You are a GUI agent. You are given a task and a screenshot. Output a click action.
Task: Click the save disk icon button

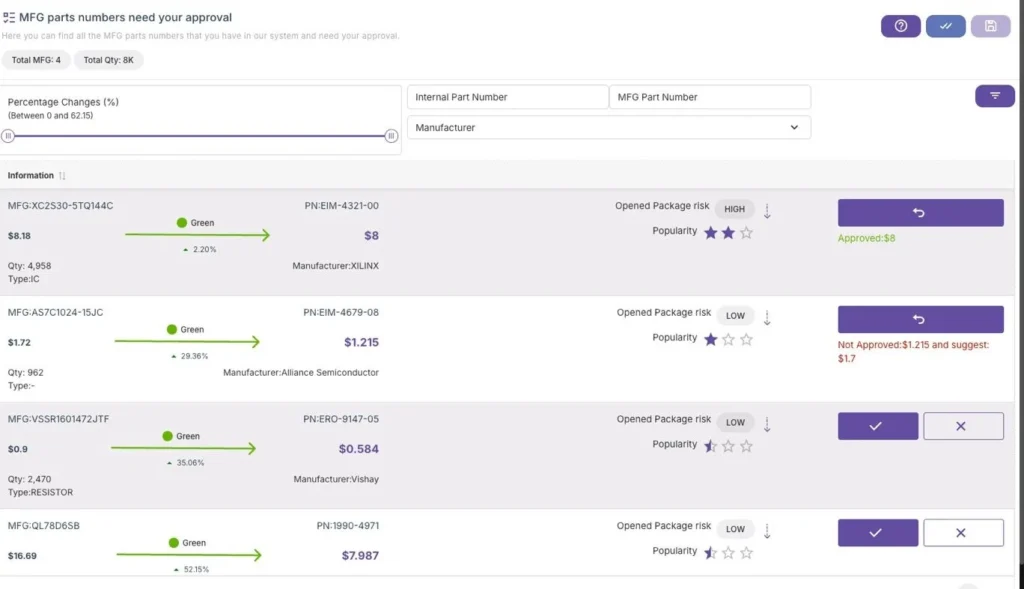[x=990, y=26]
